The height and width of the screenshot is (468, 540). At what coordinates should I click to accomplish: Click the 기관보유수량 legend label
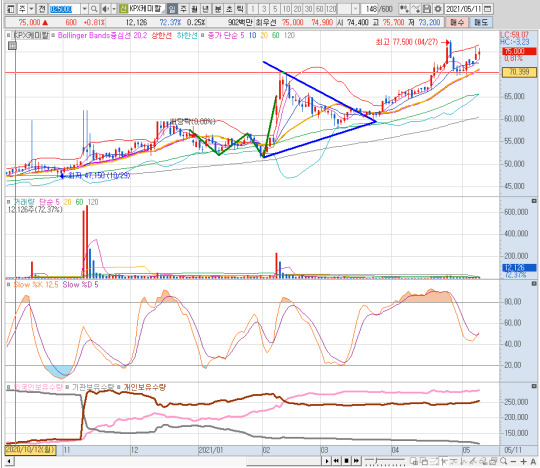pos(93,387)
